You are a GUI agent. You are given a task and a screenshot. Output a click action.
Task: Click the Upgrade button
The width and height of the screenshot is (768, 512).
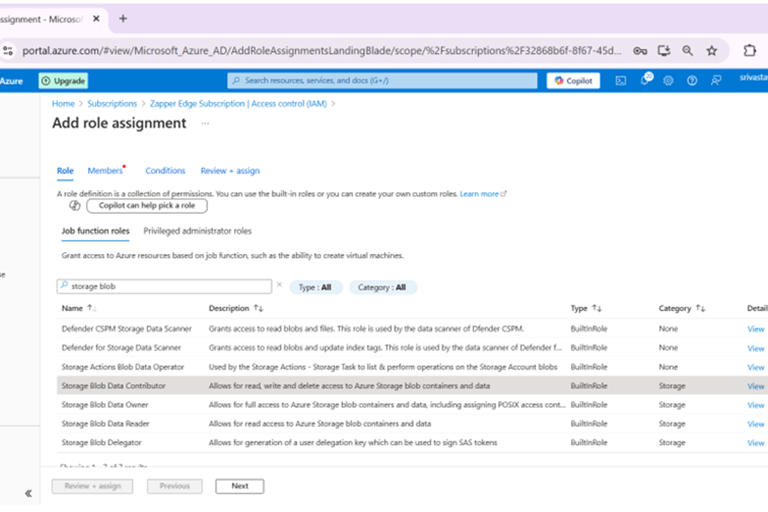[63, 81]
